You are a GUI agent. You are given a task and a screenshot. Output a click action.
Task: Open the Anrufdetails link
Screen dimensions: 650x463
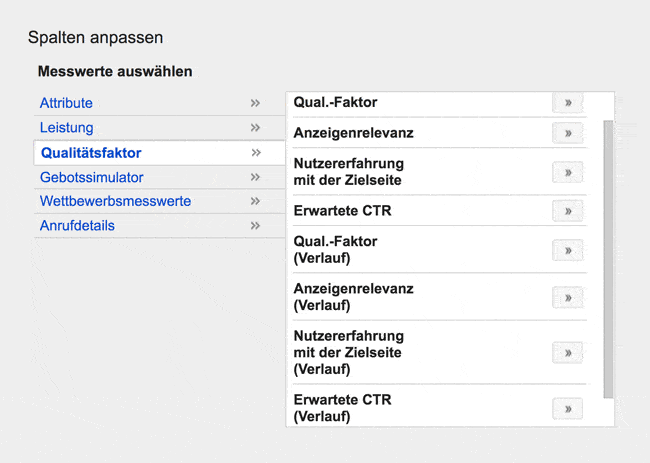[77, 225]
